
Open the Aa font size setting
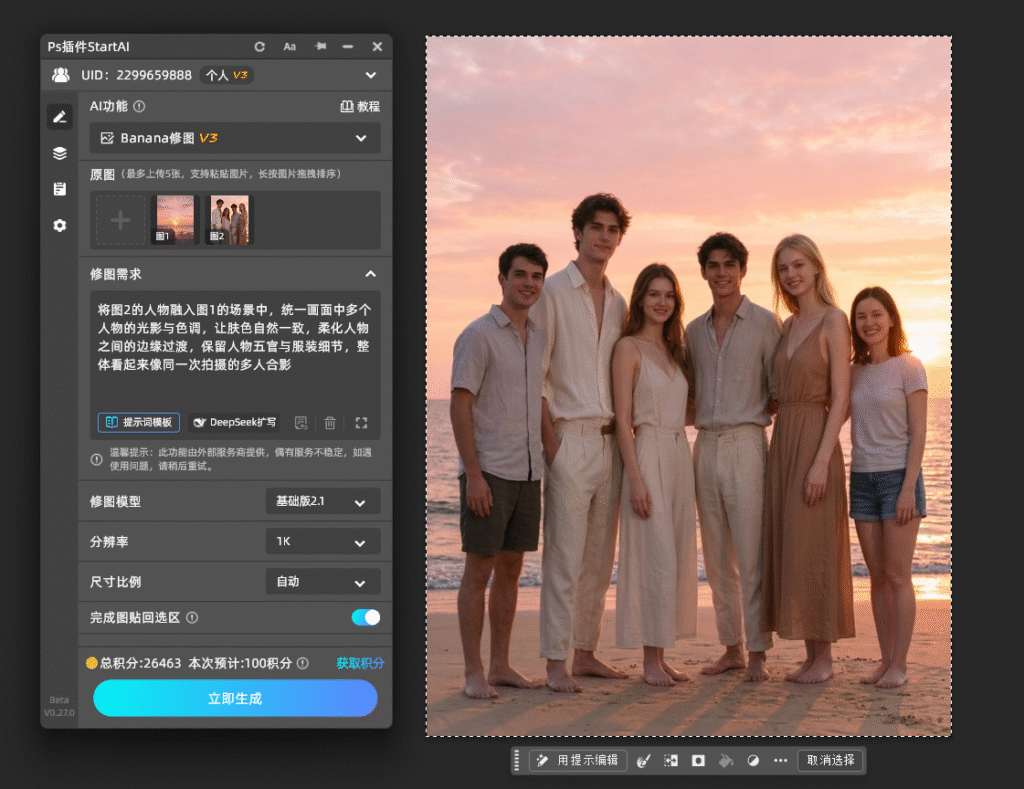pos(289,46)
